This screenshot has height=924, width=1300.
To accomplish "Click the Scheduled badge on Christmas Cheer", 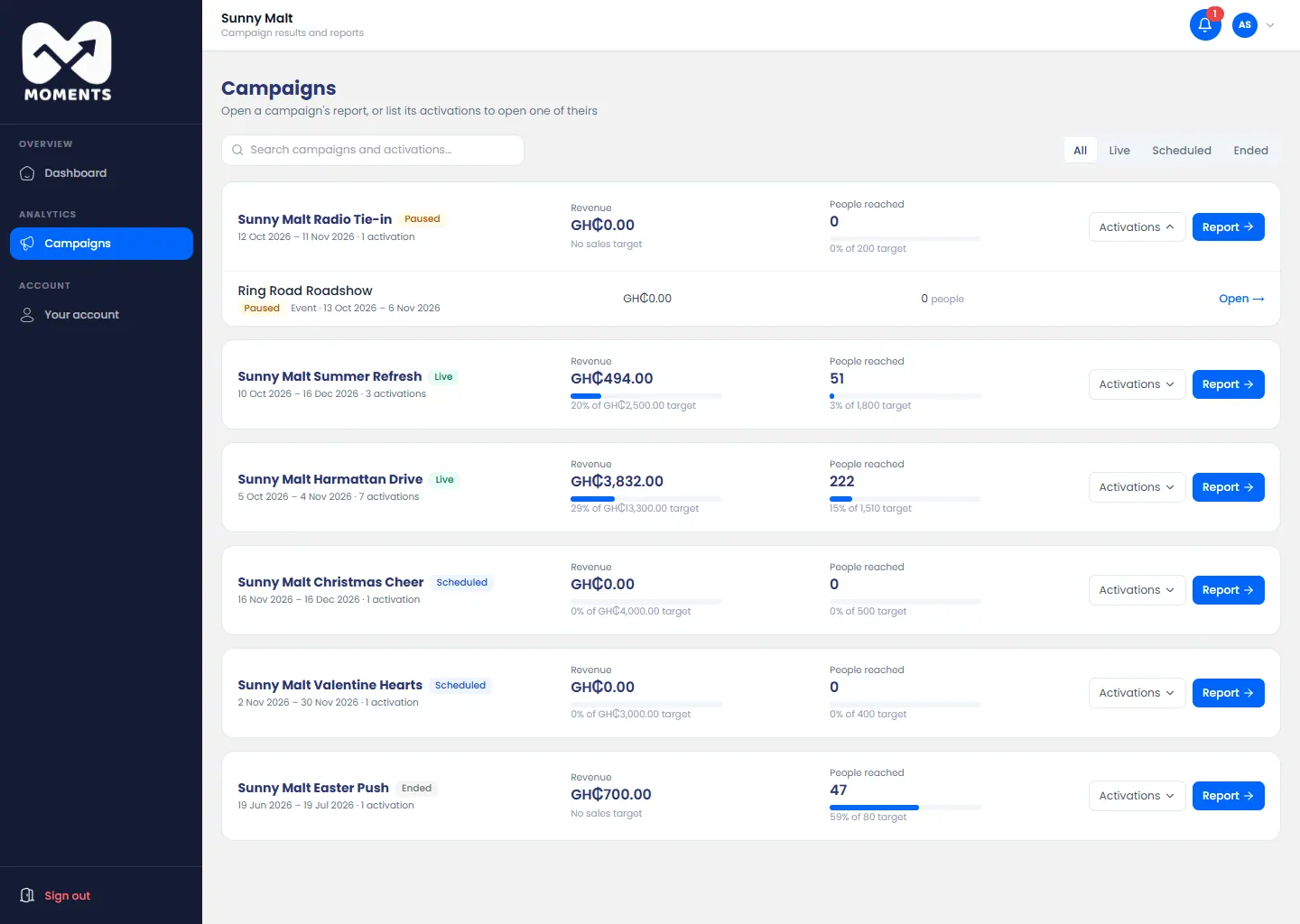I will pyautogui.click(x=461, y=583).
